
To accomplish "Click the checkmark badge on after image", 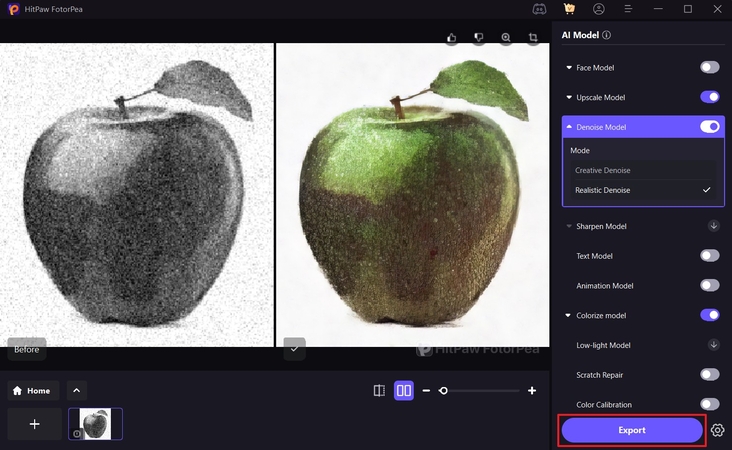I will click(295, 349).
